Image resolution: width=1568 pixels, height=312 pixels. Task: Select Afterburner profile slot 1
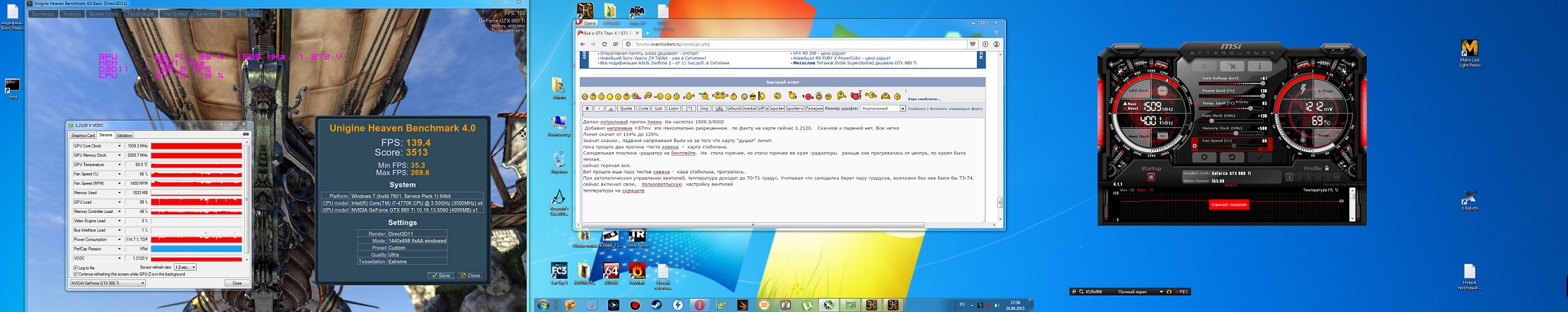[x=1289, y=177]
